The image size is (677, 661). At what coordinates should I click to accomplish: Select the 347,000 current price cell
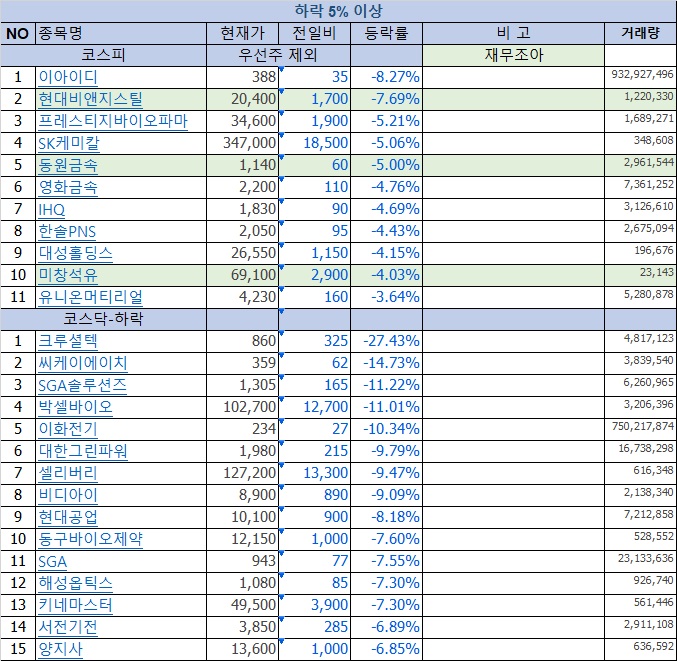coord(242,143)
